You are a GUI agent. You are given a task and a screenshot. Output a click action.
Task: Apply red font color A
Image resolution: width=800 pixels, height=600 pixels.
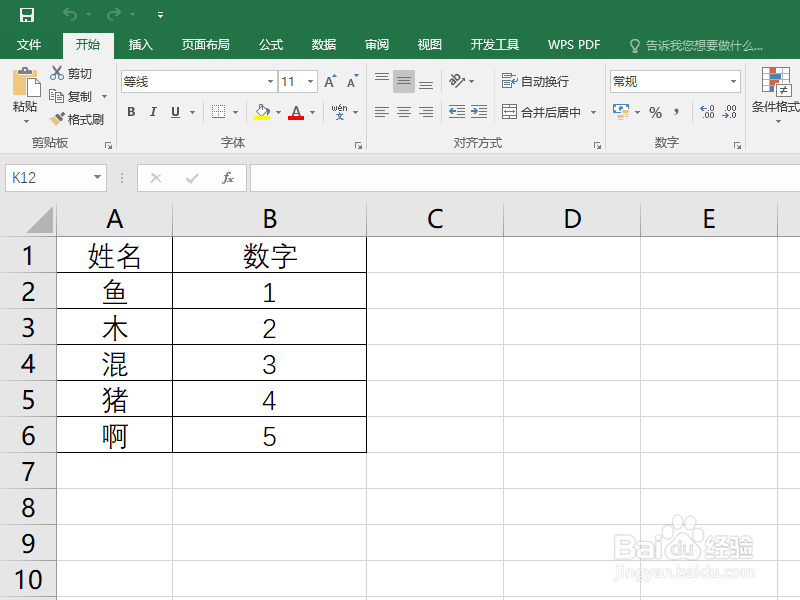[296, 112]
